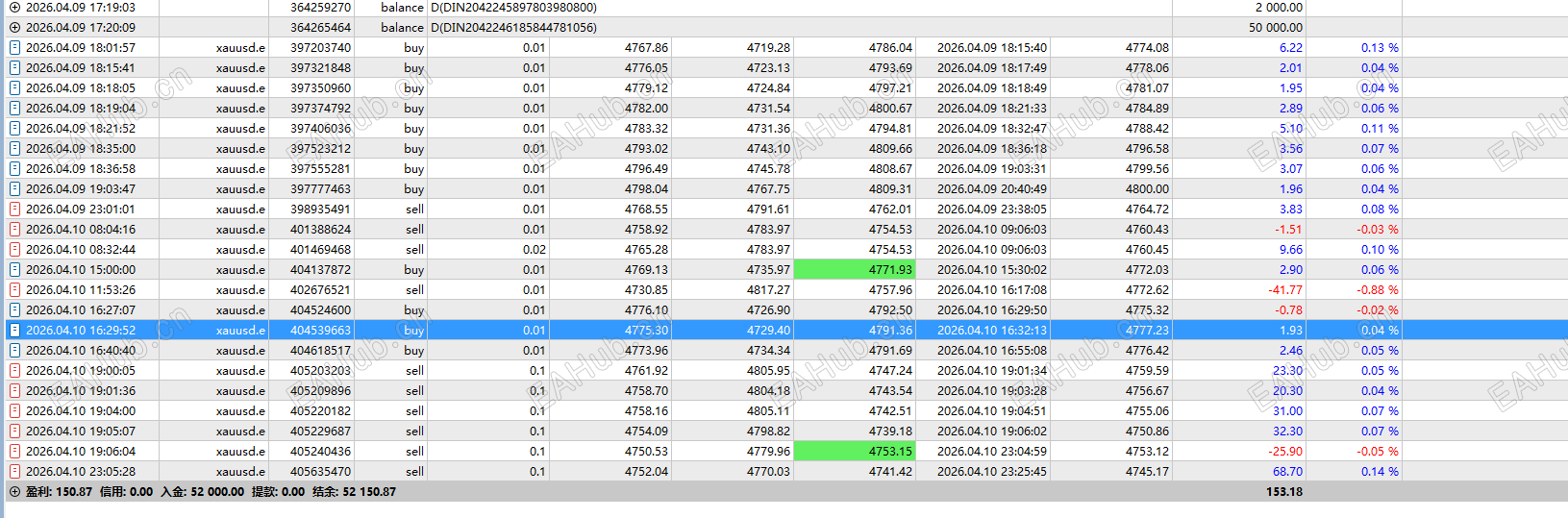
Task: Click the close price 4774.08
Action: (1147, 47)
